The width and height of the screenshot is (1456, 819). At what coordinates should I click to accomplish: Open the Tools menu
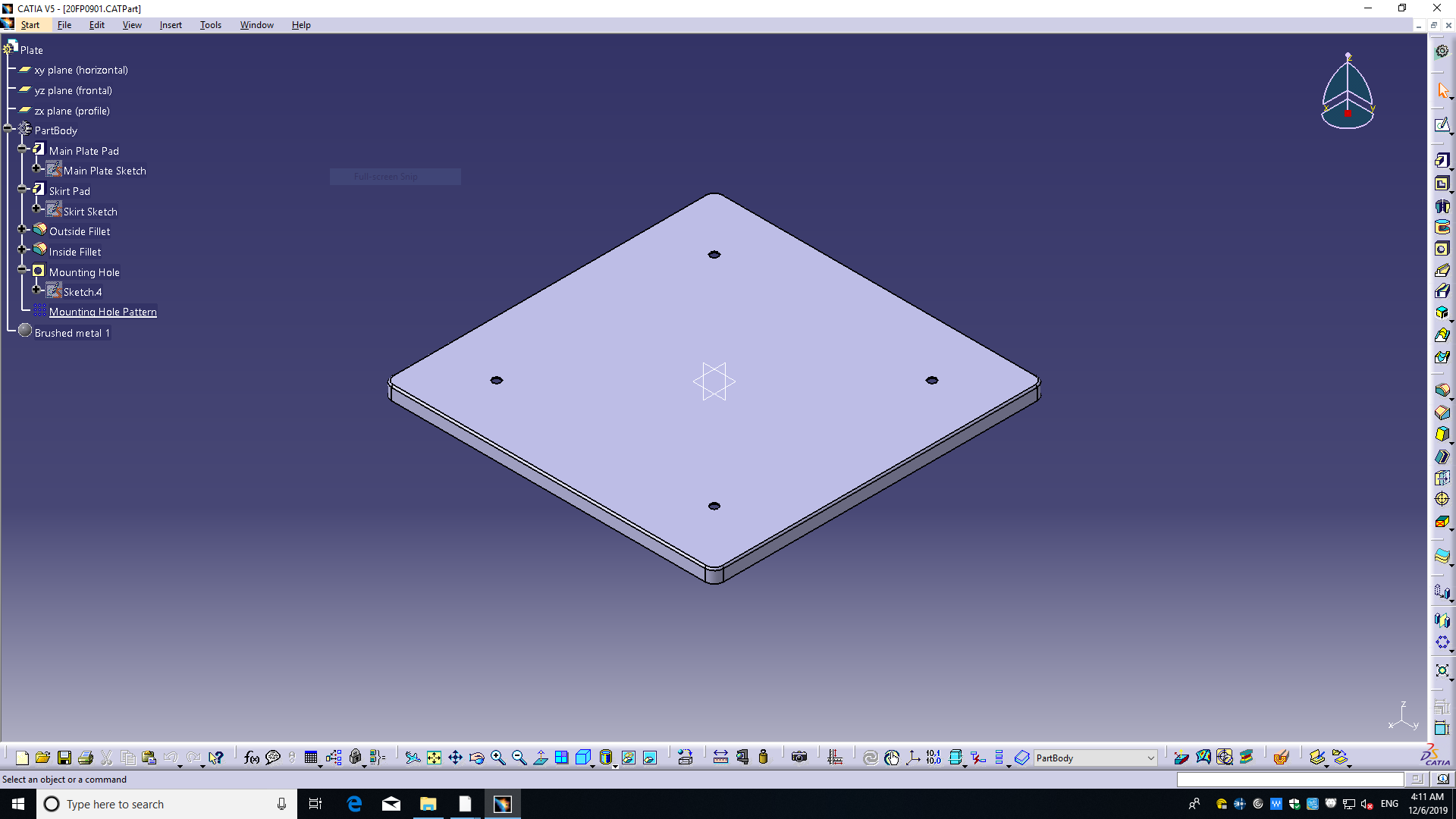[210, 25]
